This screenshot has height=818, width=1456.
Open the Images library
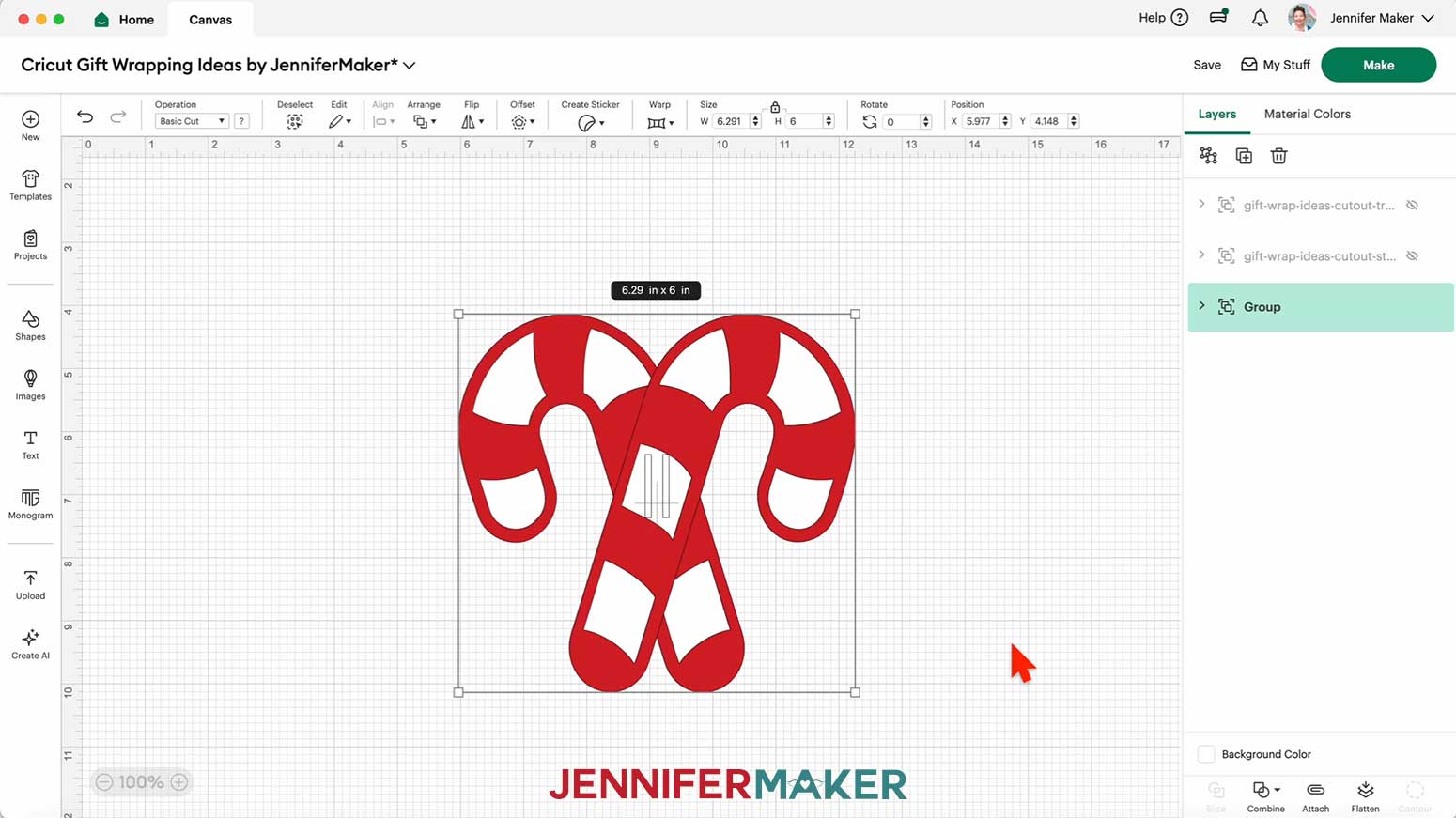click(x=30, y=384)
